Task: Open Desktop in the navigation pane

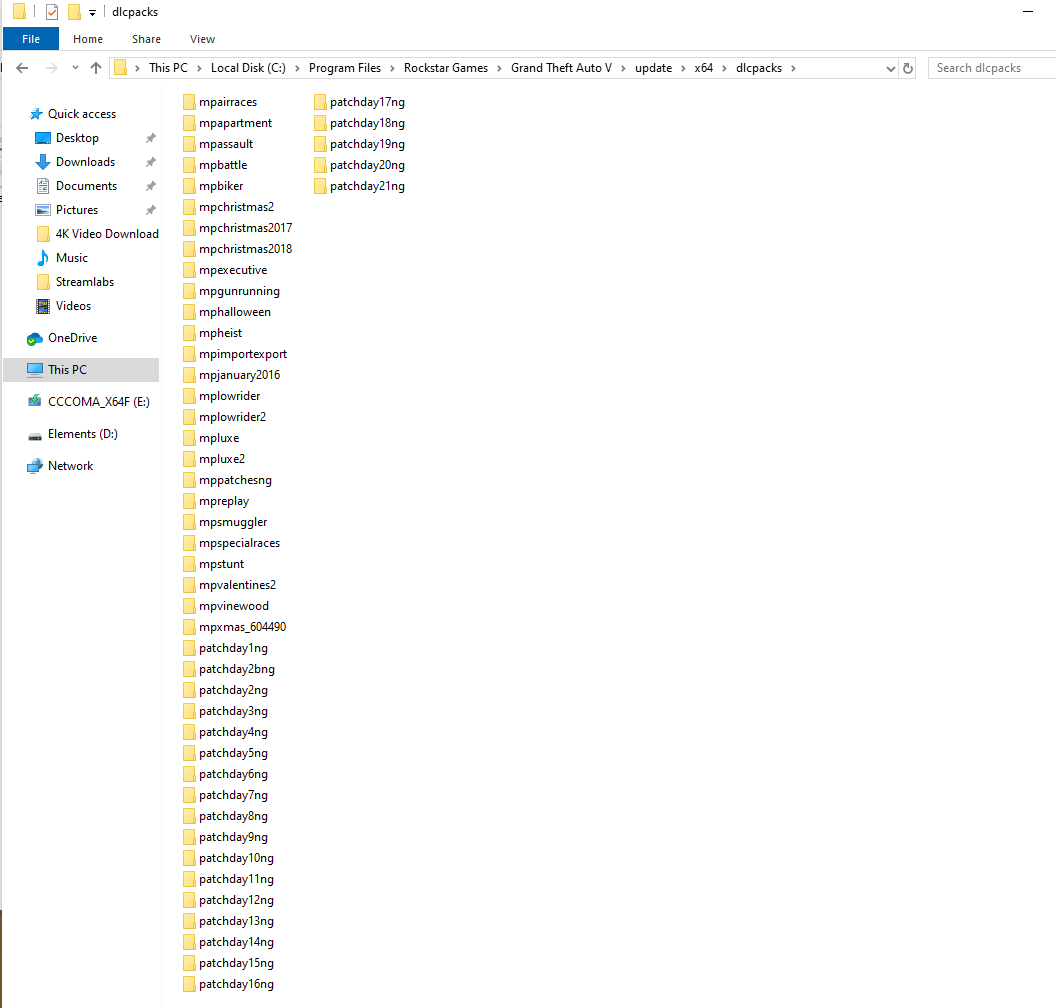Action: (77, 138)
